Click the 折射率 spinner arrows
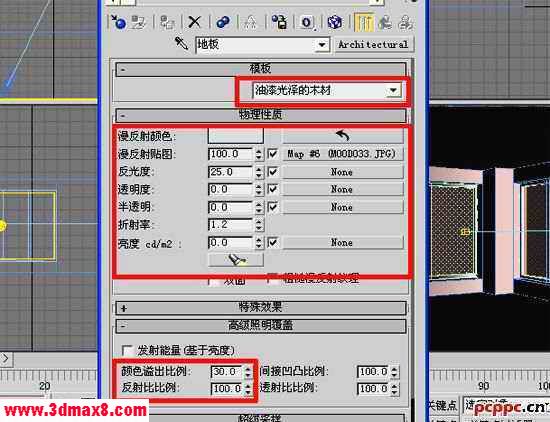Viewport: 550px width, 422px height. point(259,225)
